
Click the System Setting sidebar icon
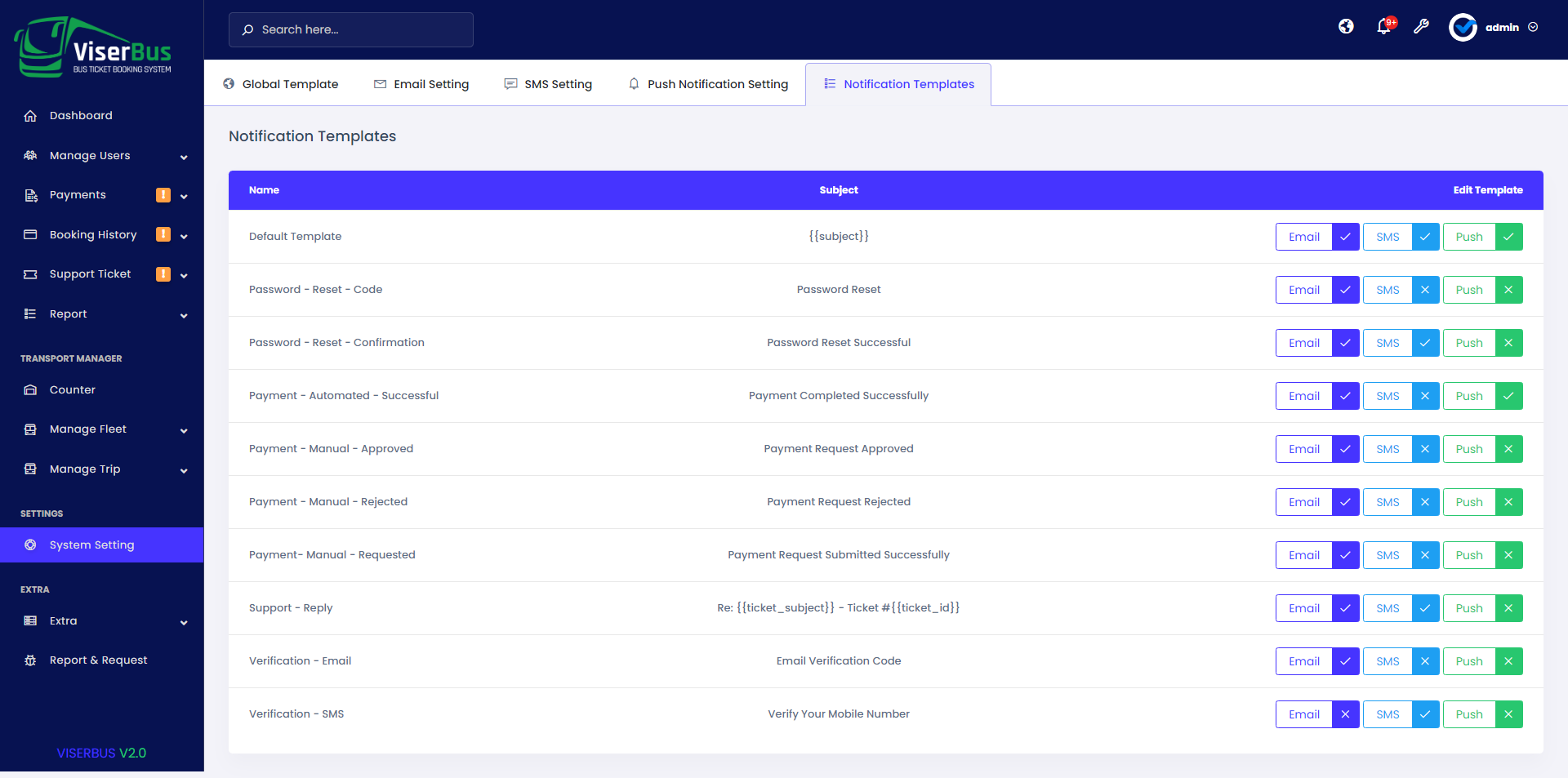[30, 545]
